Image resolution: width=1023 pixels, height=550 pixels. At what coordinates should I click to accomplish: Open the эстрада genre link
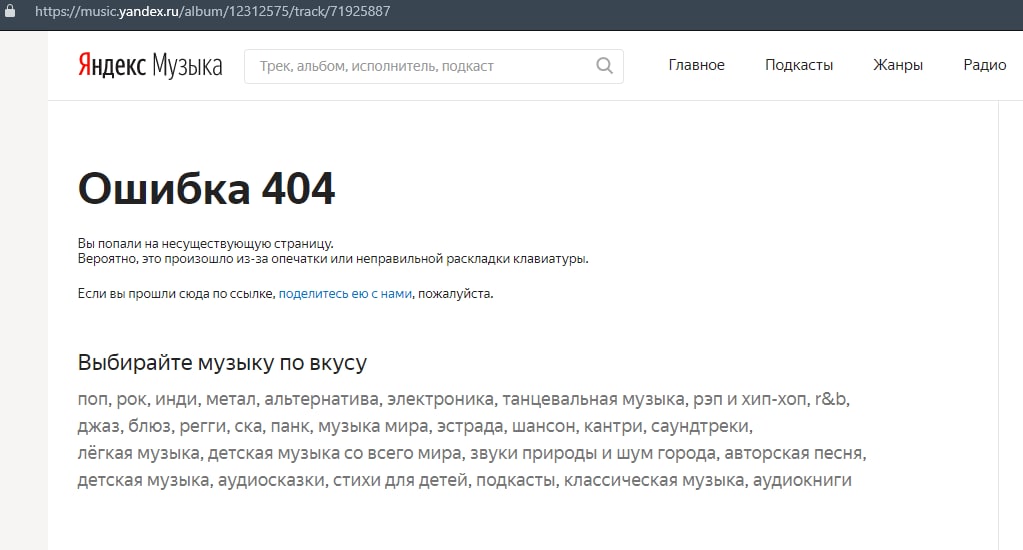(x=470, y=427)
